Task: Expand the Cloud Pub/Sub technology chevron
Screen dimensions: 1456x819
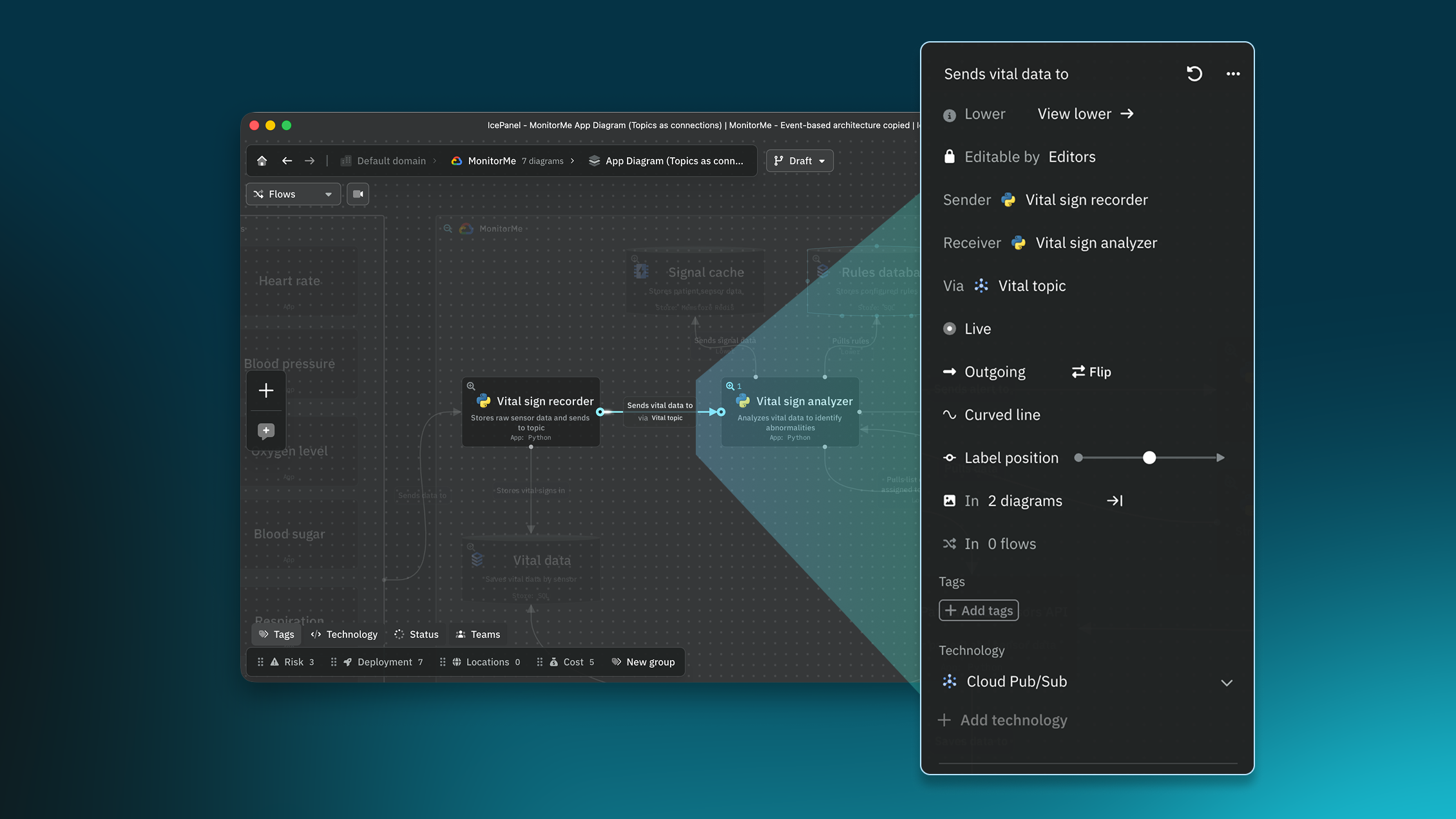Action: [1226, 682]
